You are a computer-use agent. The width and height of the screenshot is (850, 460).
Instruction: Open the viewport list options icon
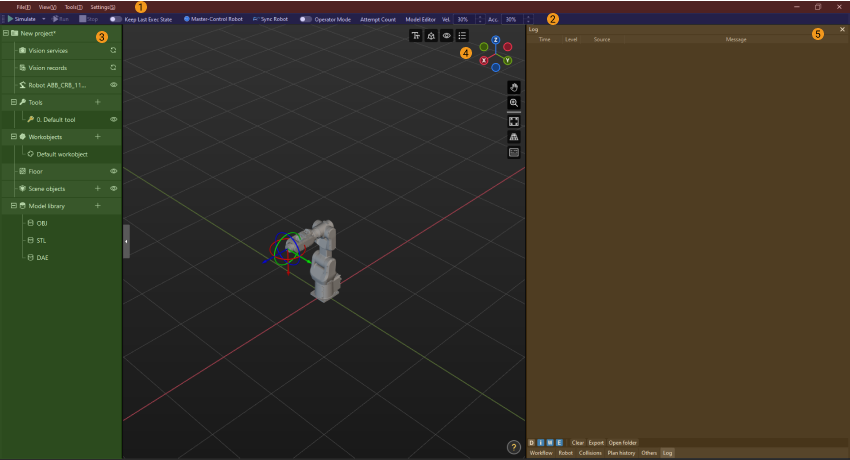462,36
